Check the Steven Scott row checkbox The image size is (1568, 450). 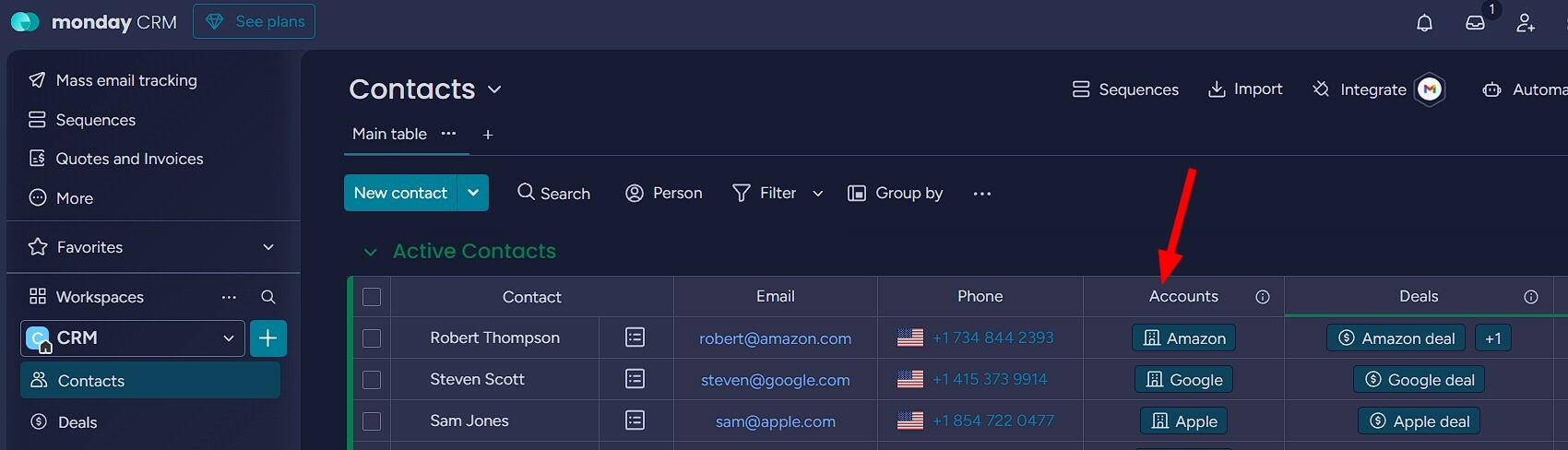click(x=372, y=380)
